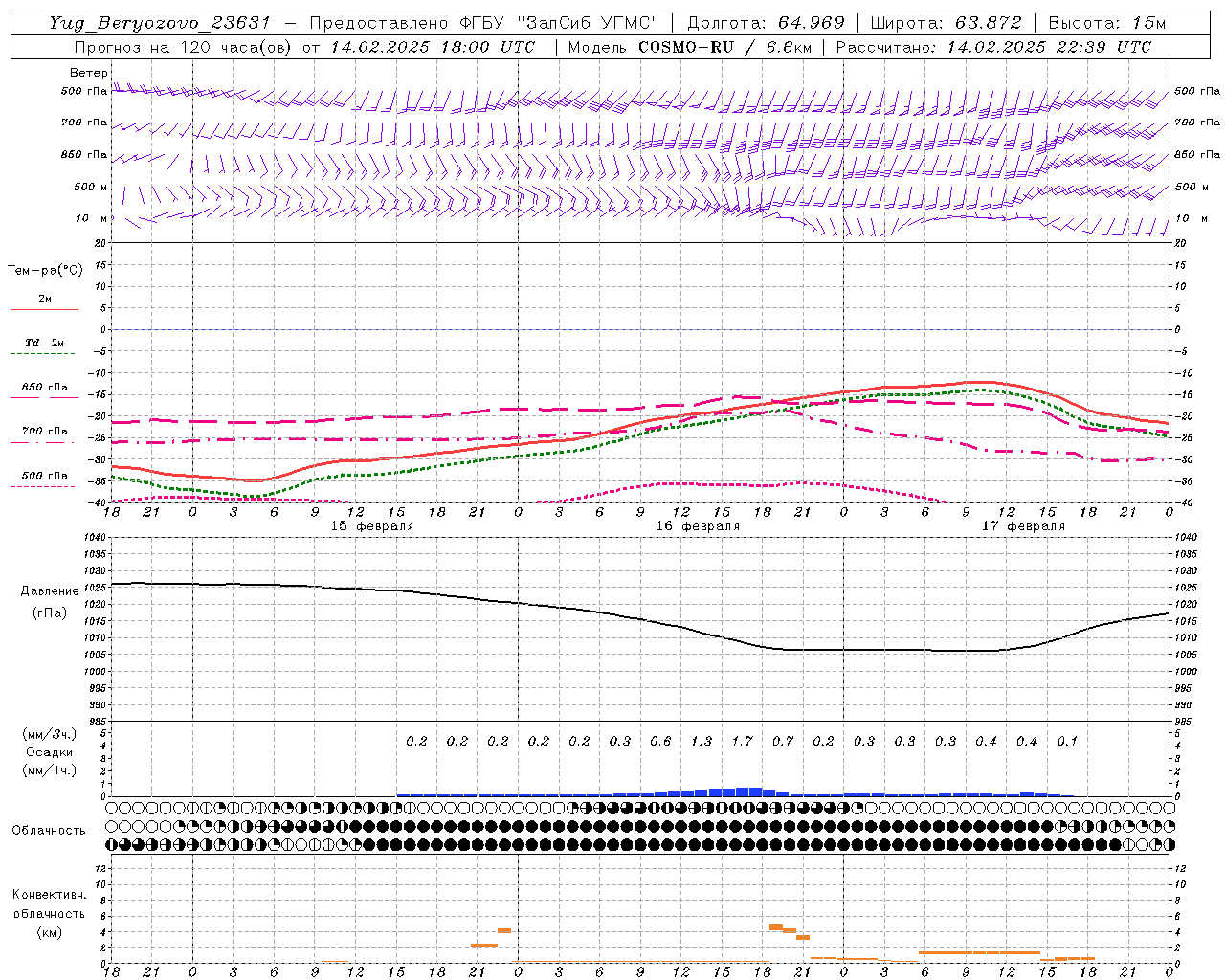
Task: Click the text Предоставлено ФГБУ "ЗапСиб УГМС"
Action: click(x=485, y=23)
